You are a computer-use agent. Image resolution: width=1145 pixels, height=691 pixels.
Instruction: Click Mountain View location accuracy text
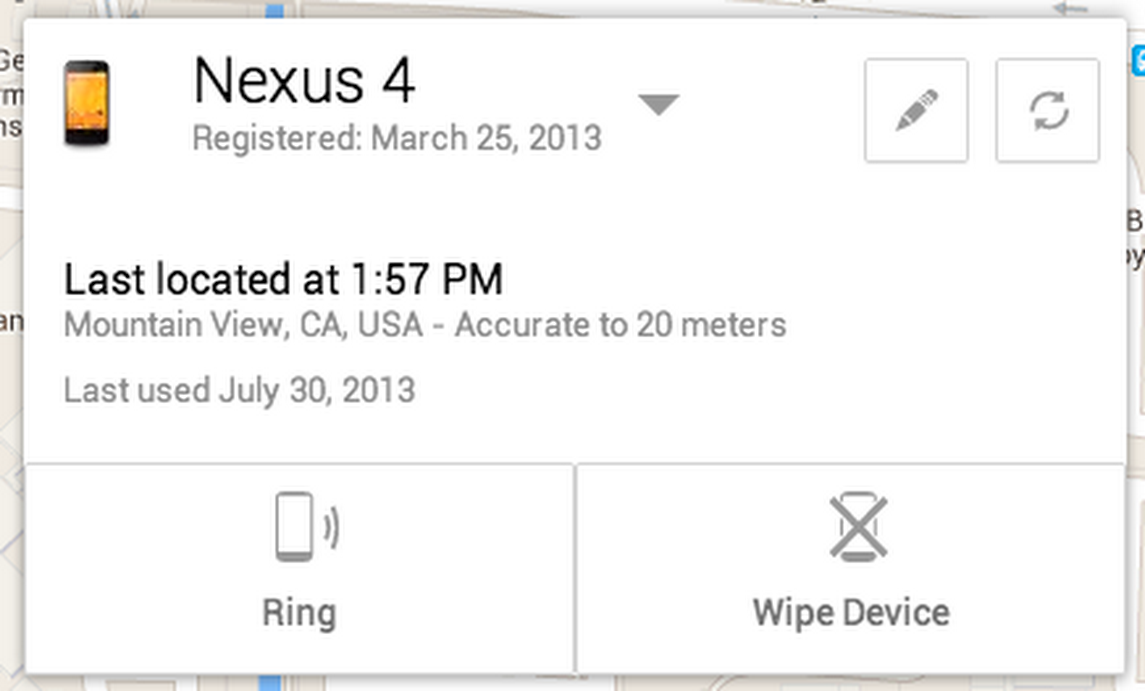coord(425,325)
